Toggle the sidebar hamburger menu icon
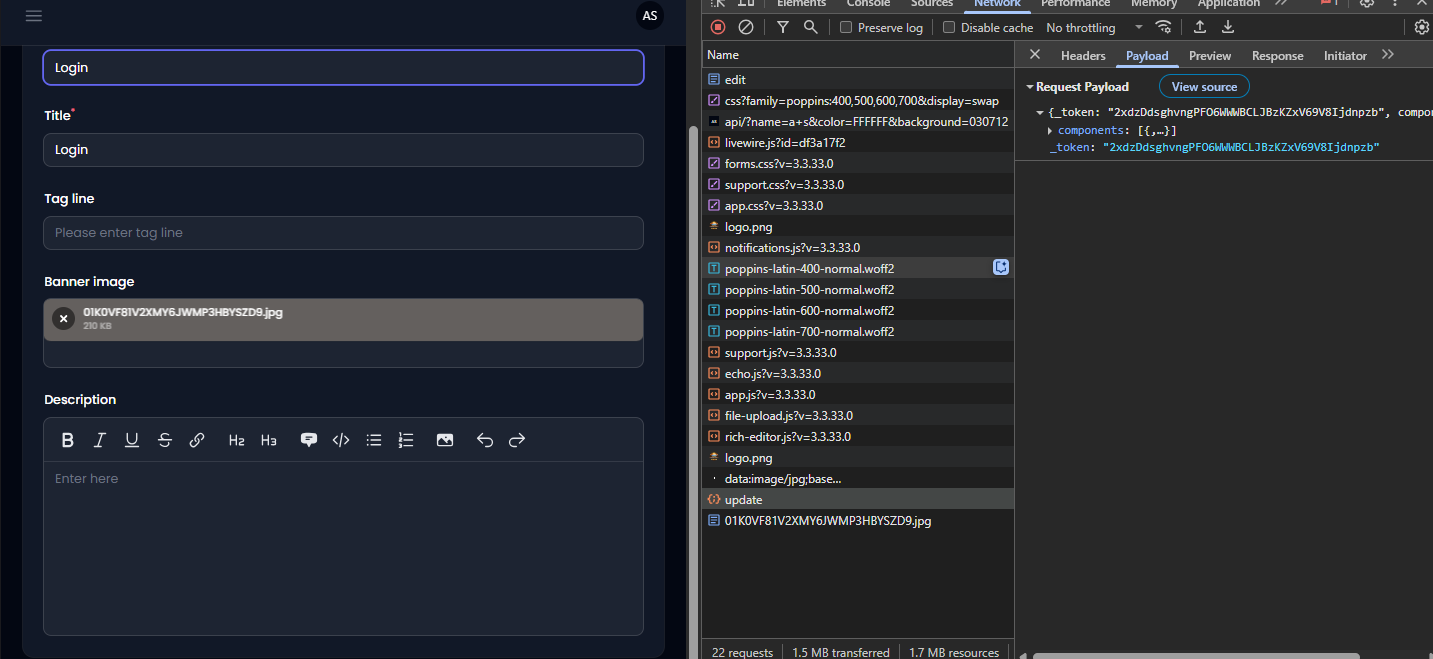Screen dimensions: 1433x659 [34, 16]
